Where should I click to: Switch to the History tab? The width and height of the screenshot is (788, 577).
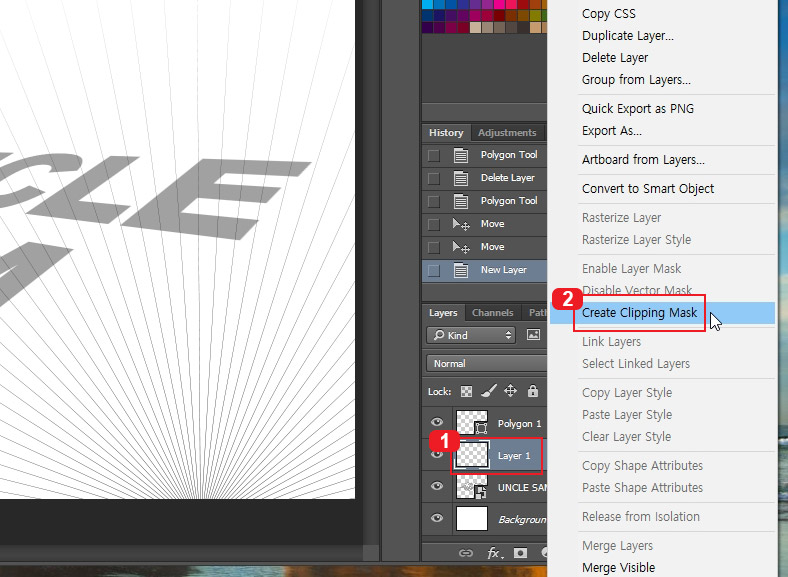pyautogui.click(x=446, y=133)
